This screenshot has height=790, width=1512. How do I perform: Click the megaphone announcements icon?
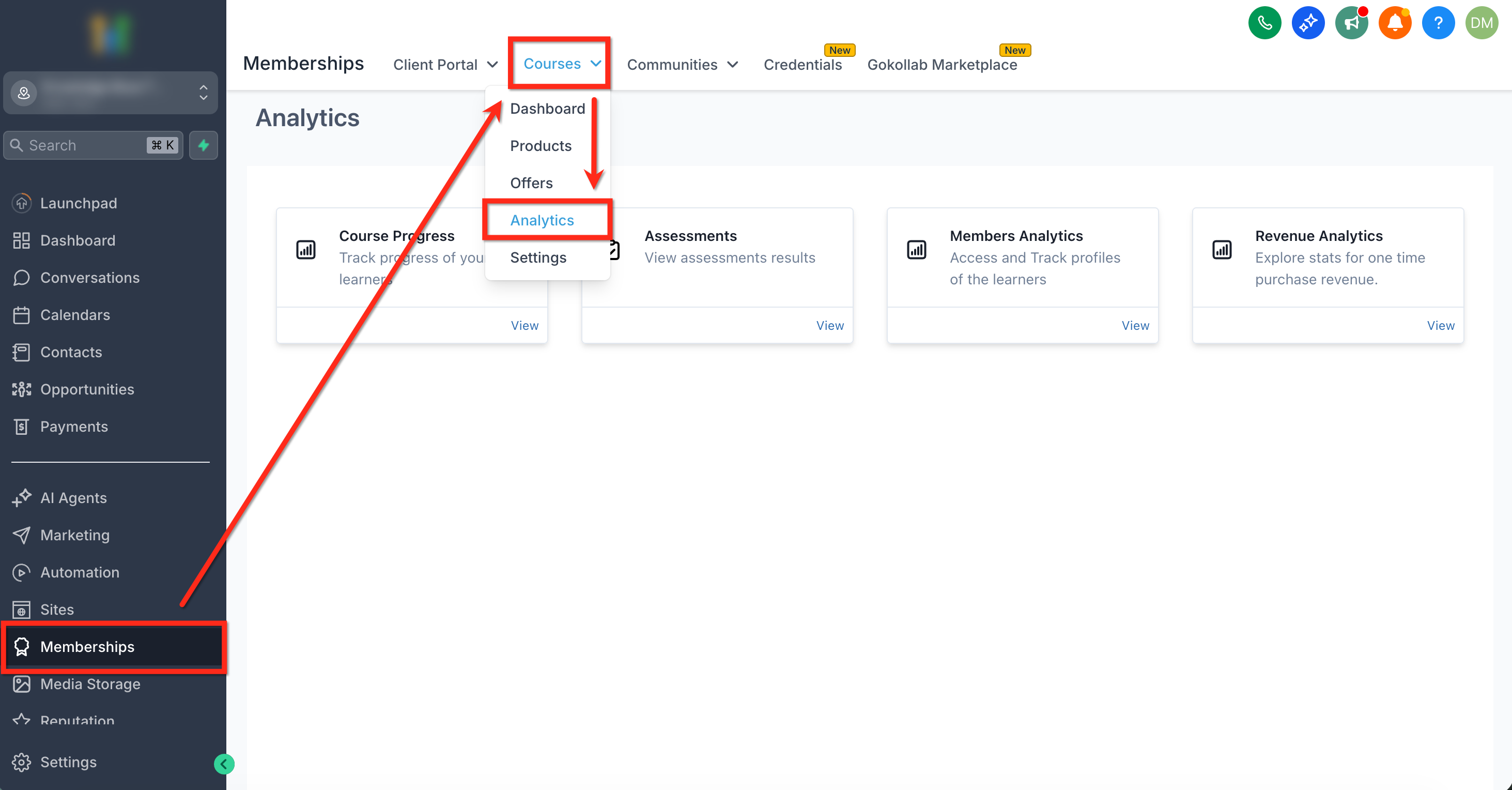coord(1351,23)
